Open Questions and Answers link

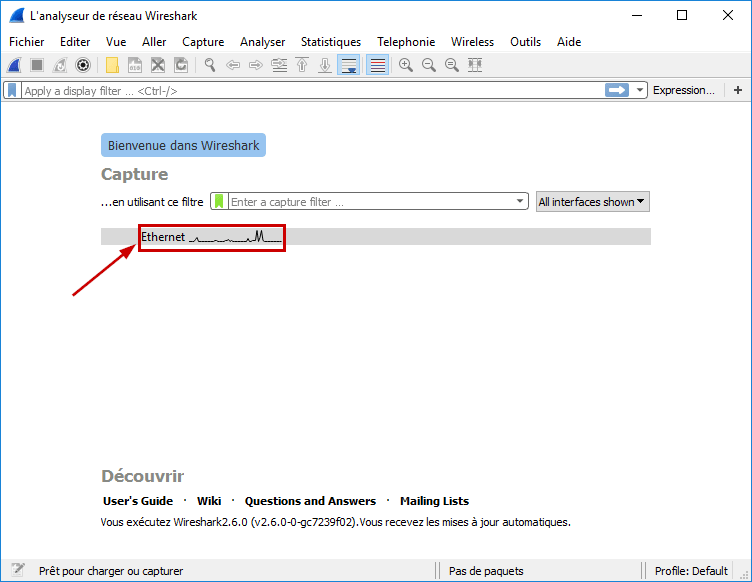click(310, 501)
